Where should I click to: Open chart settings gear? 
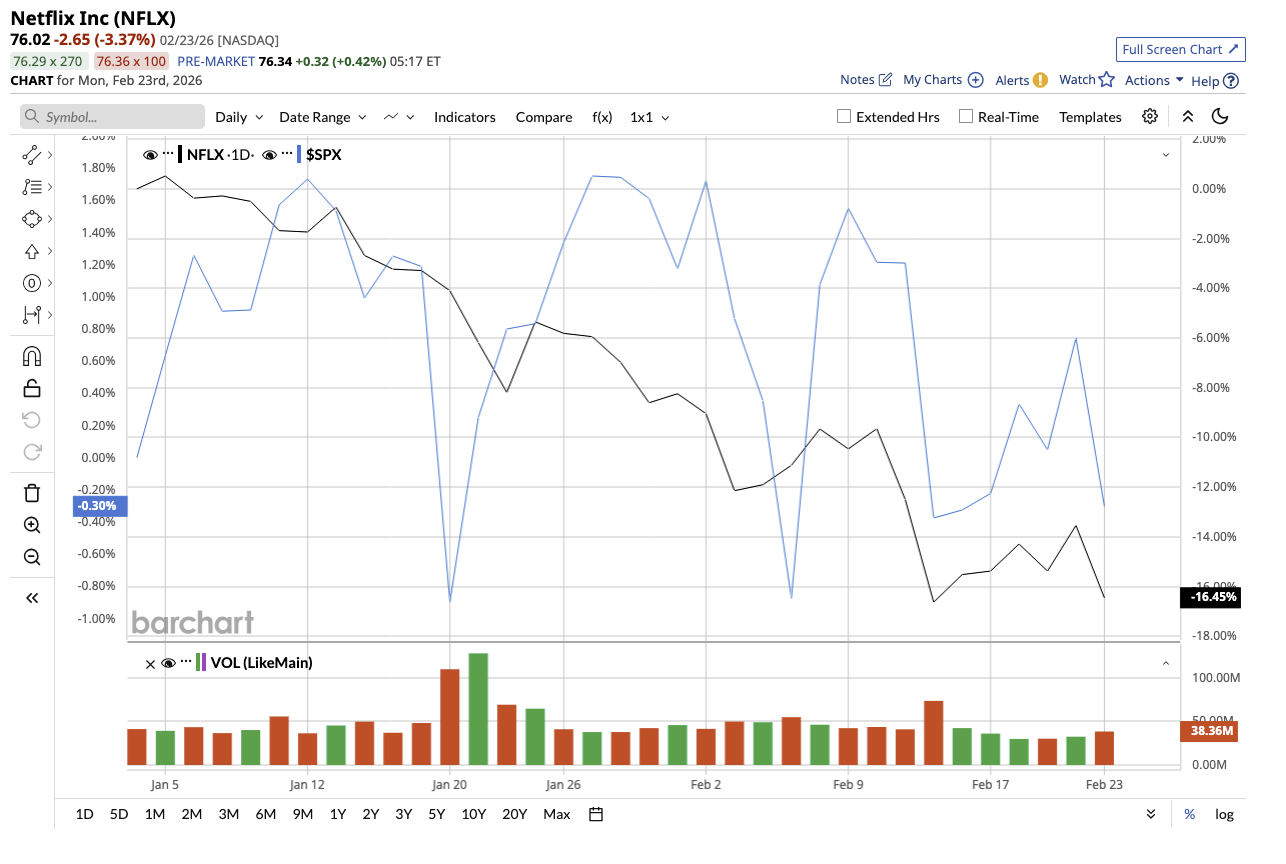pos(1150,116)
